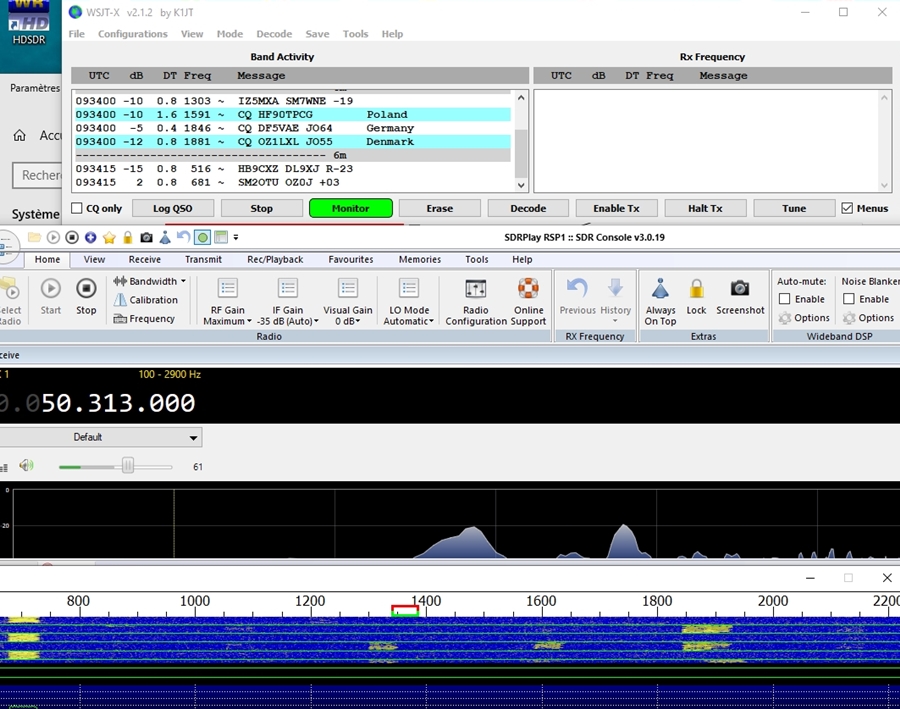900x709 pixels.
Task: Click the gold star favourites icon
Action: coord(109,237)
